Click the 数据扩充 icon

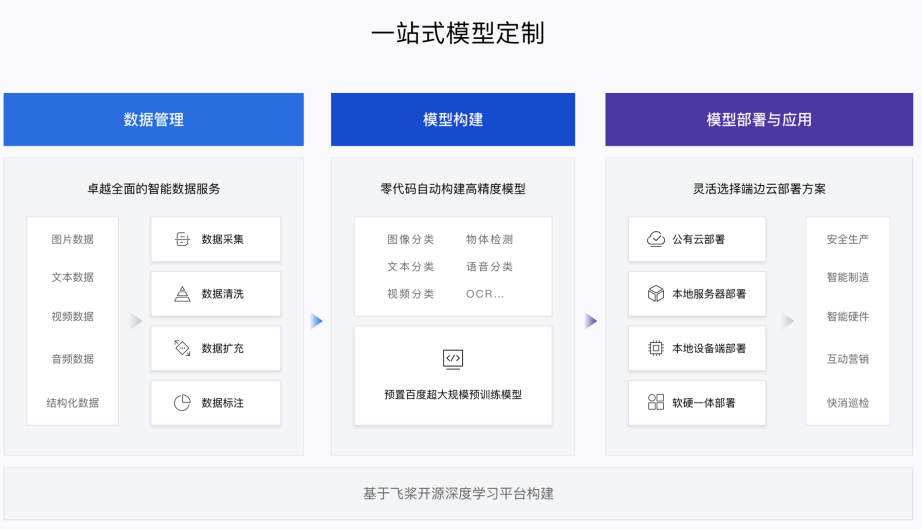(182, 348)
